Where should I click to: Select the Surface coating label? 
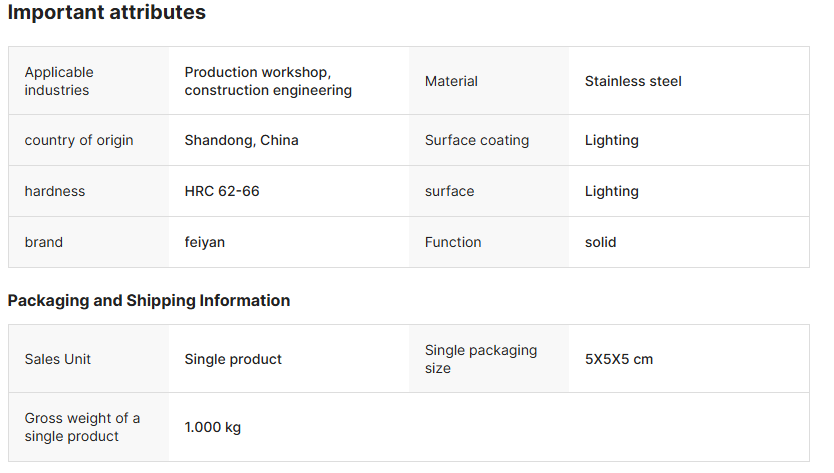[477, 140]
